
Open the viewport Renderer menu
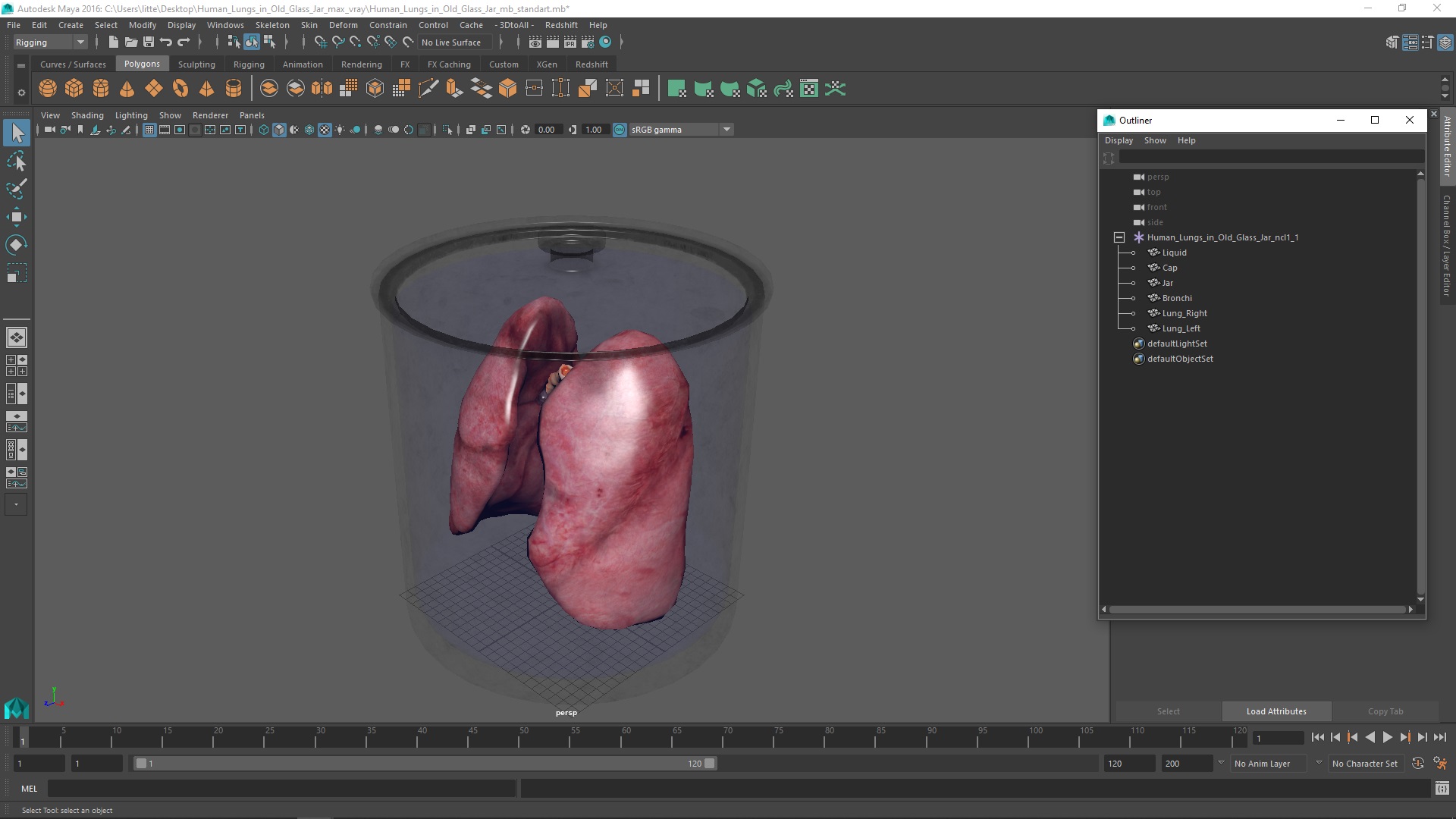[x=210, y=115]
